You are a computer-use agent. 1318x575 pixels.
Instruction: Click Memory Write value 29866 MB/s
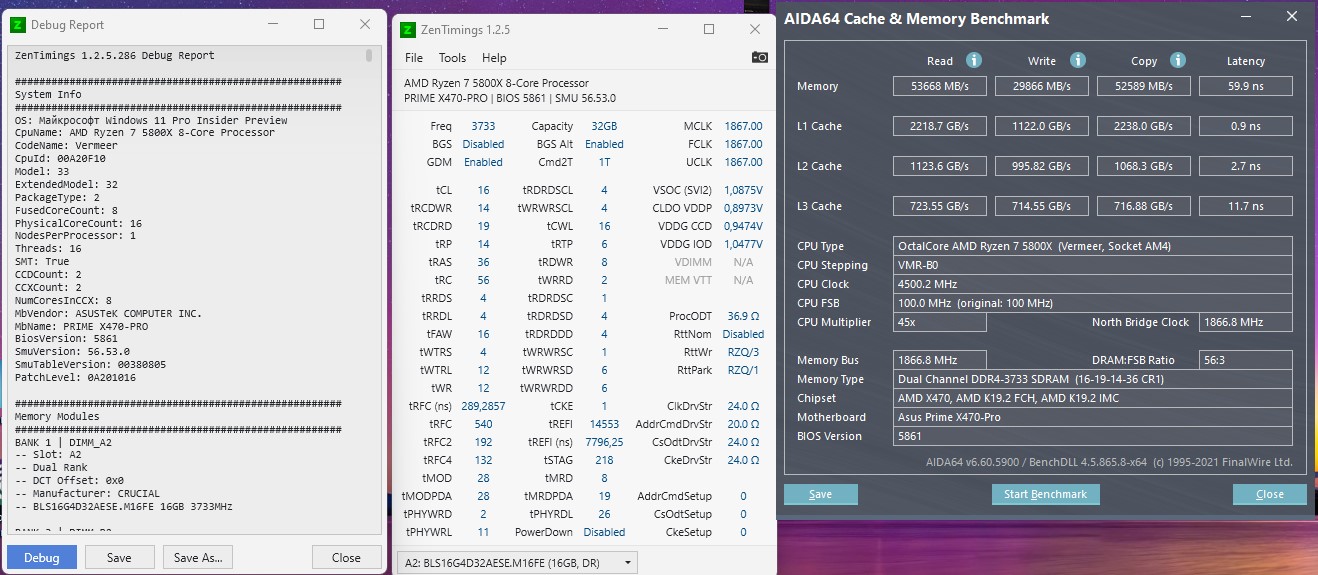tap(1041, 86)
